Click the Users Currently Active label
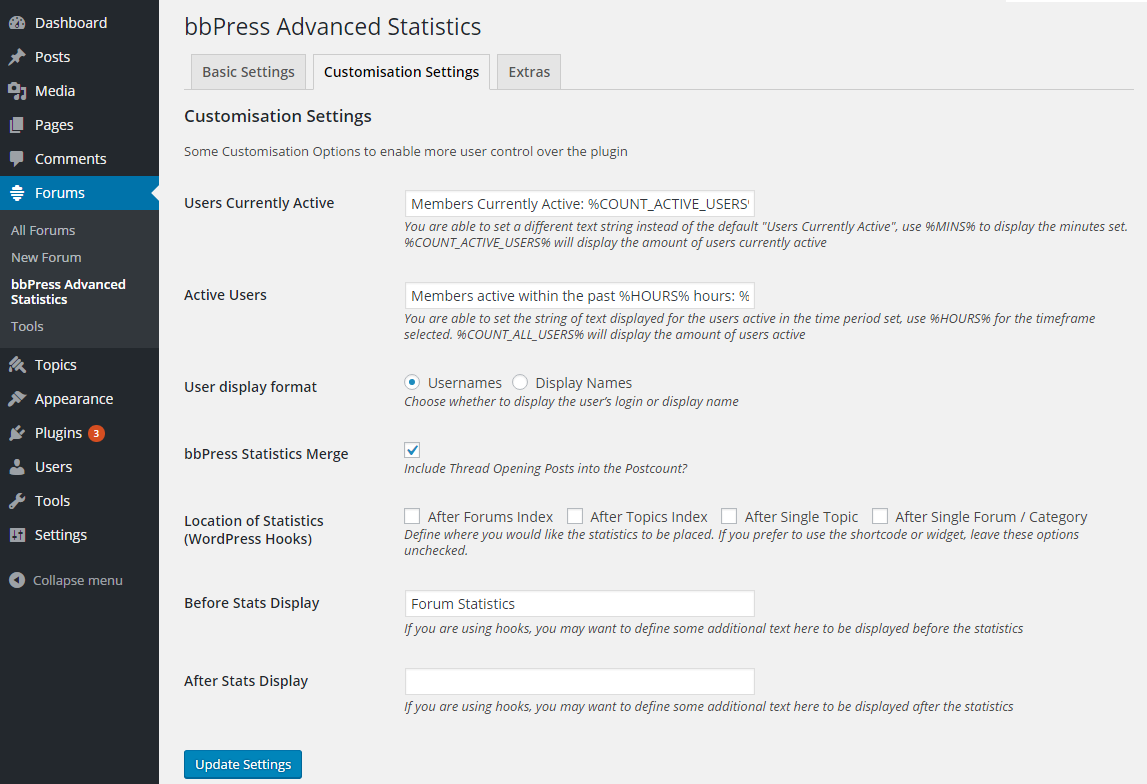The width and height of the screenshot is (1147, 784). click(259, 203)
